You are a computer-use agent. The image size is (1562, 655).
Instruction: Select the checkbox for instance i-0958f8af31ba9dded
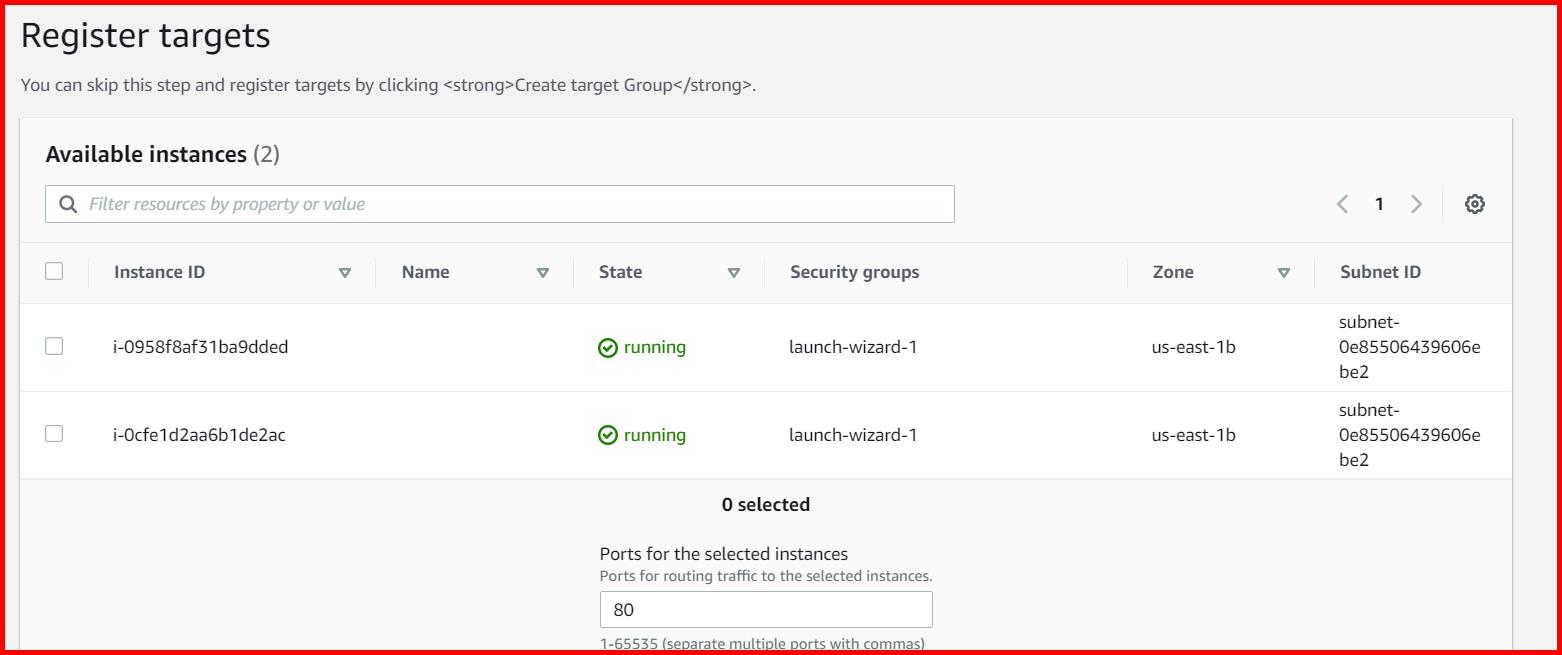(x=55, y=347)
